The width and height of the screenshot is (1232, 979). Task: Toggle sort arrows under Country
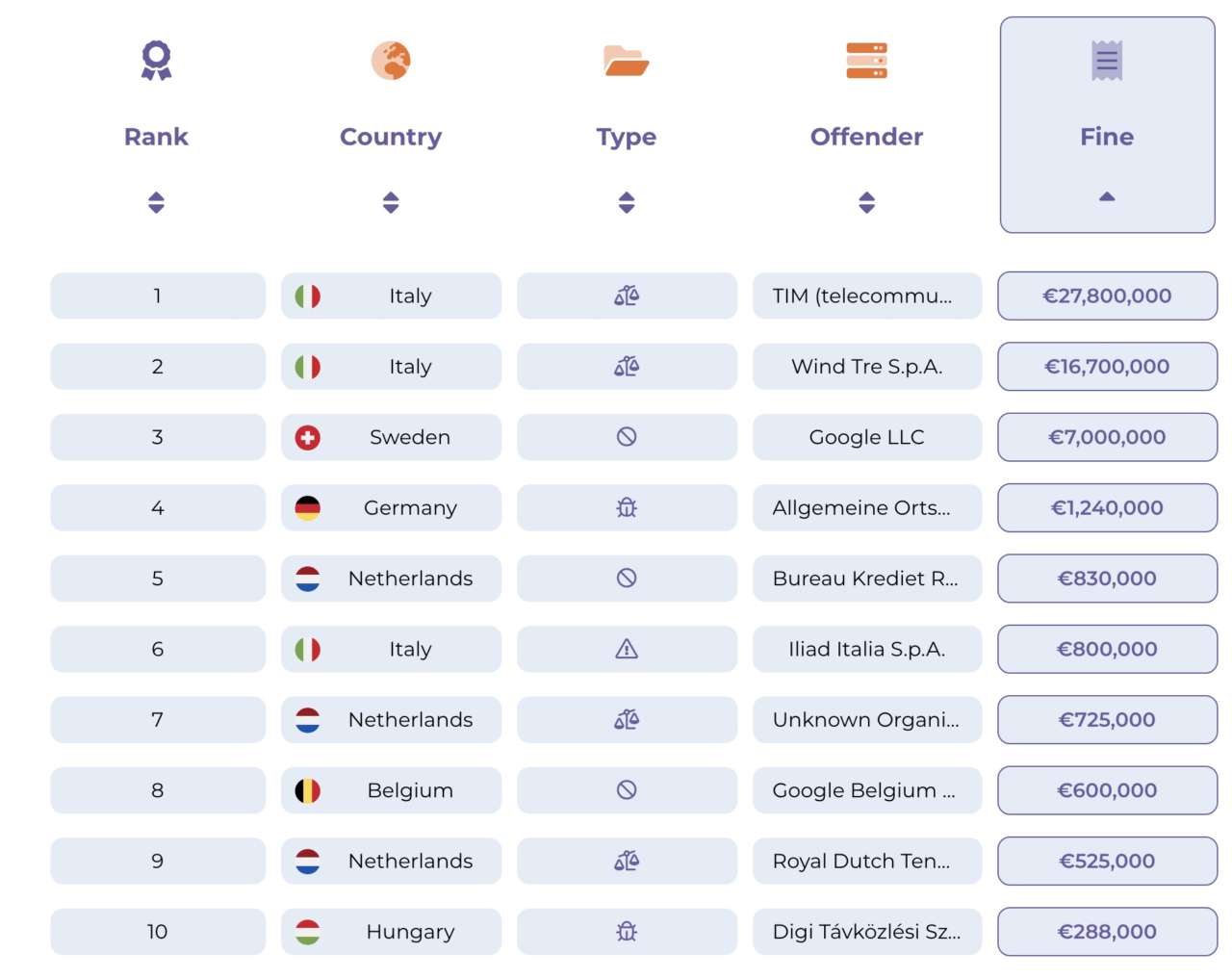click(x=391, y=202)
